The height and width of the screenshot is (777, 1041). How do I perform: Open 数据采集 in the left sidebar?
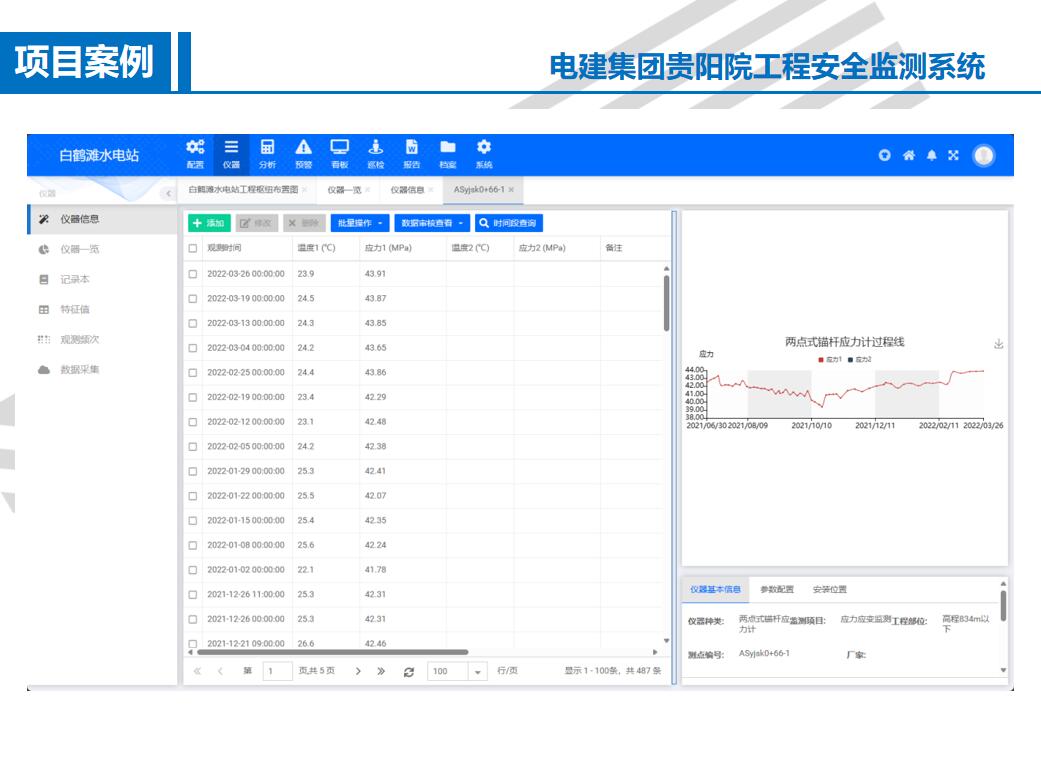(103, 370)
